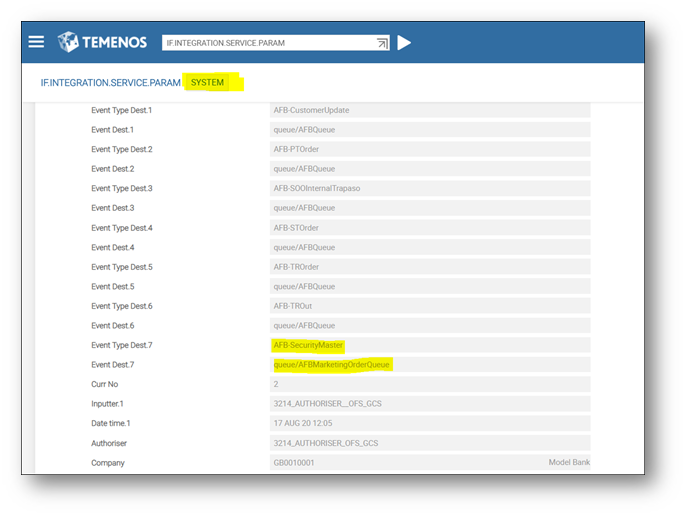Select the Inputter.1 value field
This screenshot has width=687, height=517.
[429, 404]
